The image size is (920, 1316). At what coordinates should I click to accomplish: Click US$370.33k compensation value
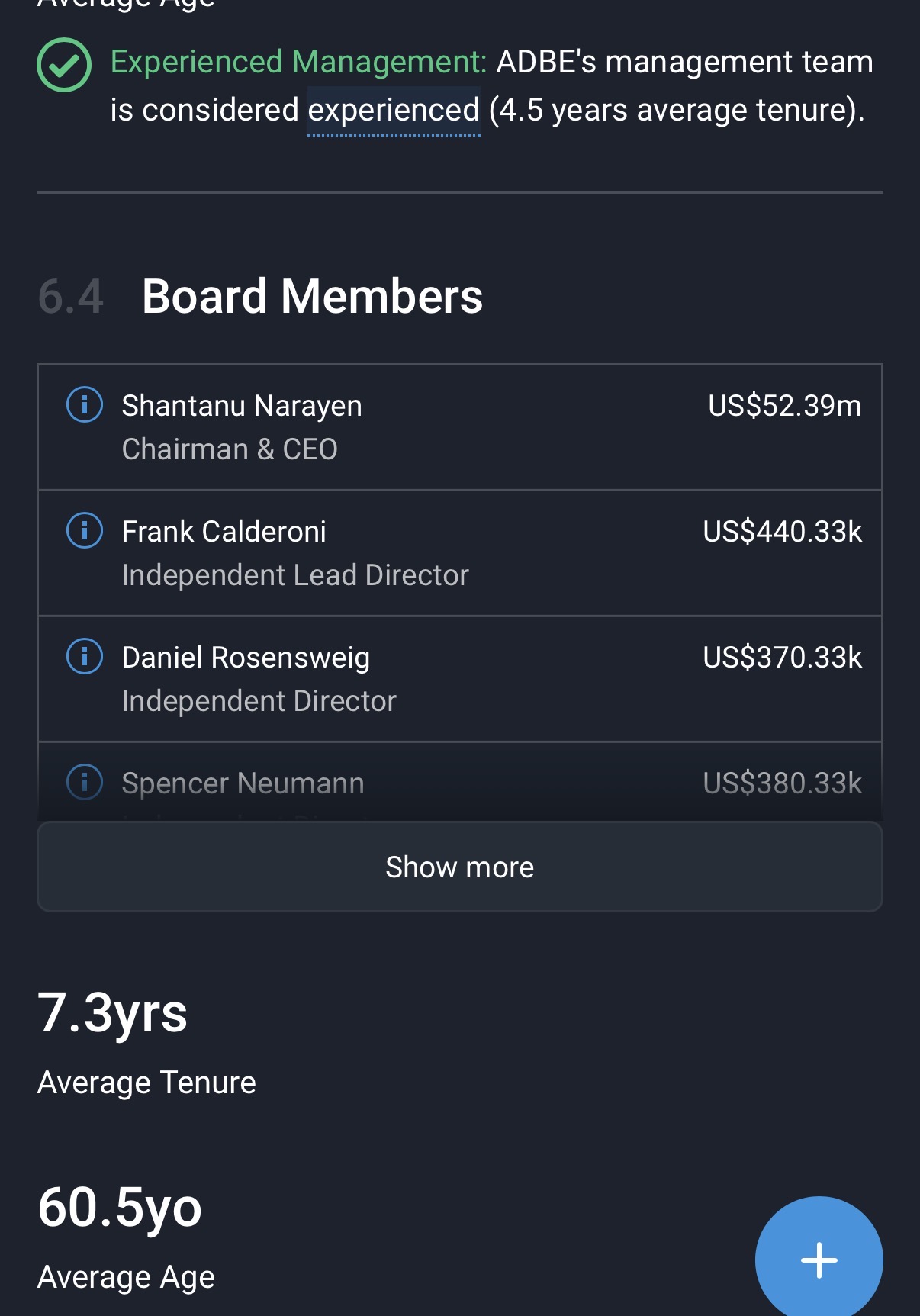pos(782,658)
